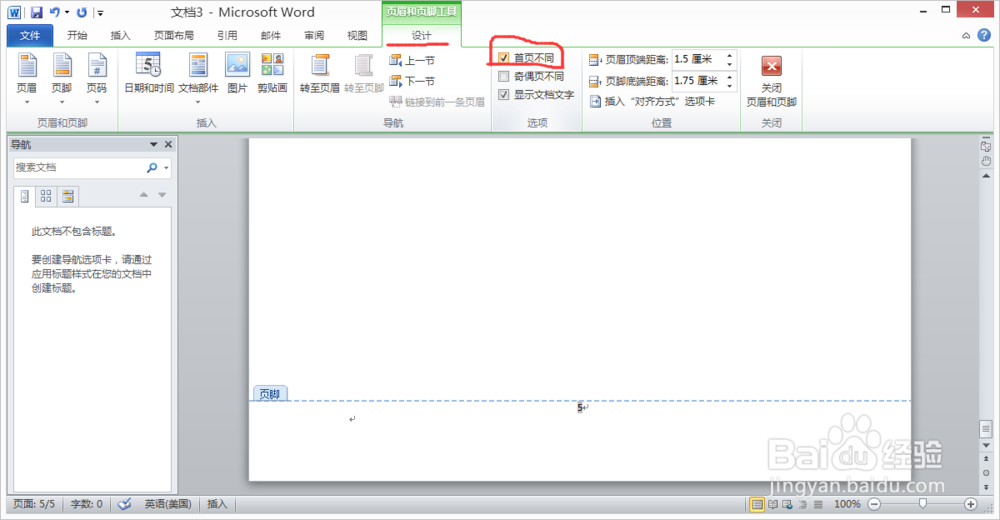Screen dimensions: 1000x520
Task: Switch to the 视图 (View) tab
Action: pyautogui.click(x=357, y=36)
